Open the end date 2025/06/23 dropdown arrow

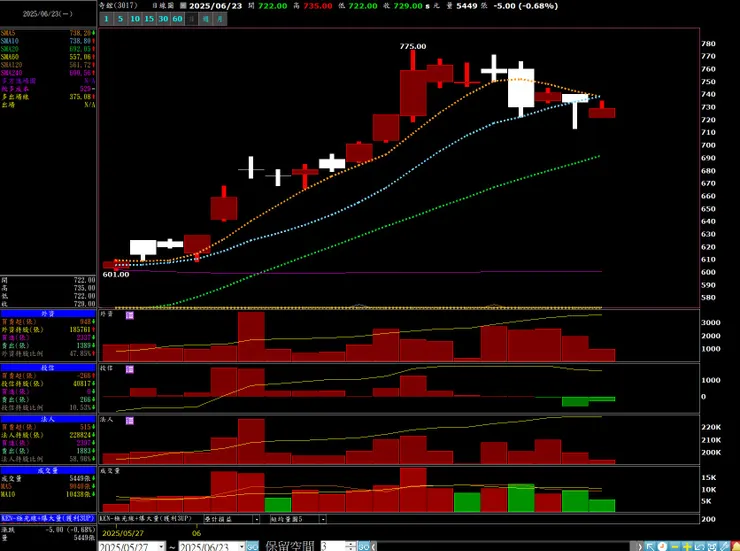click(242, 547)
